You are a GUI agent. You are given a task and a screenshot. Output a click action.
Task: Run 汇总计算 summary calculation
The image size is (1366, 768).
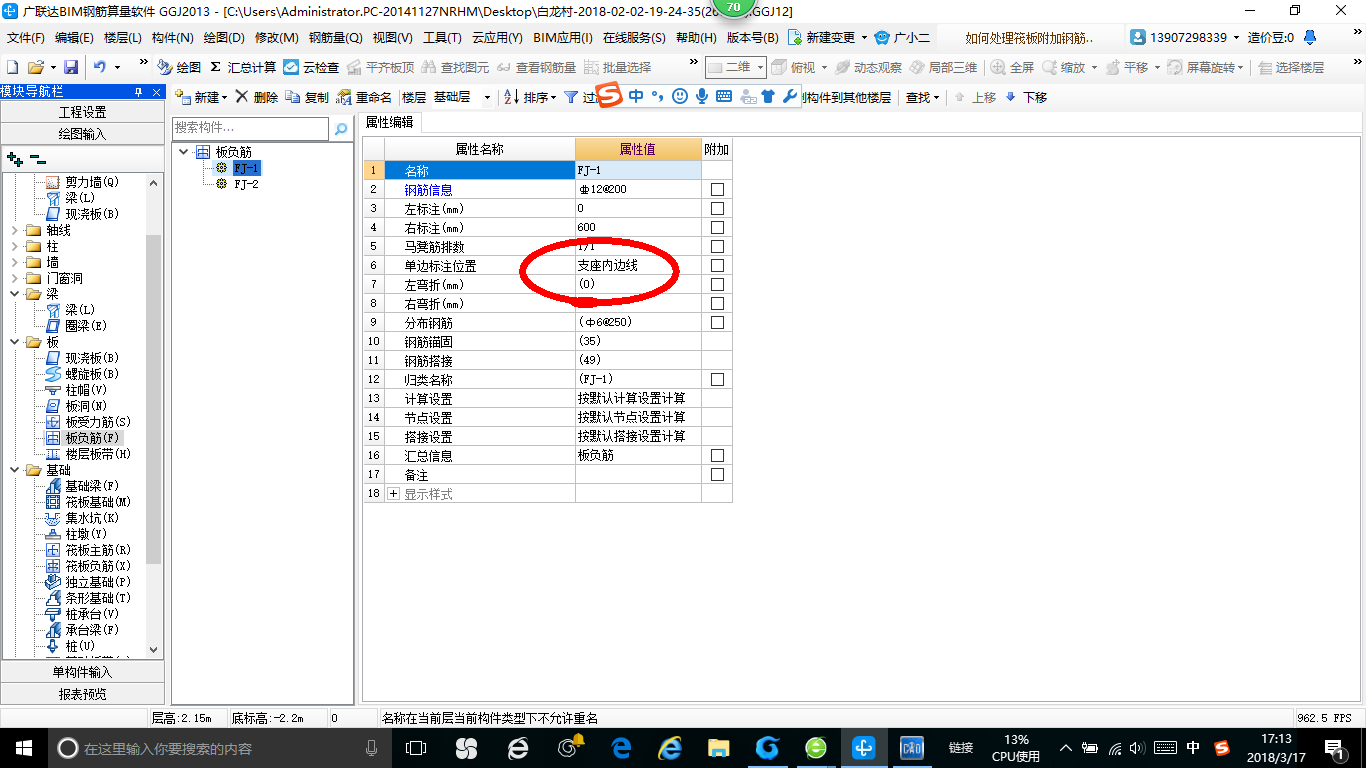[243, 67]
